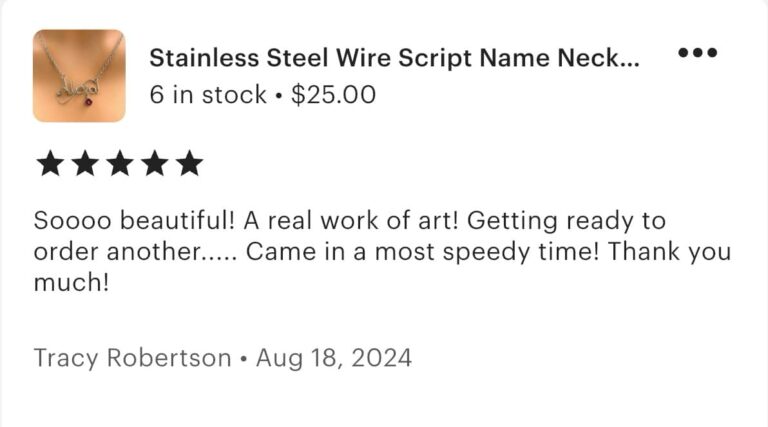Click the second rating star
Viewport: 768px width, 427px height.
[x=85, y=163]
